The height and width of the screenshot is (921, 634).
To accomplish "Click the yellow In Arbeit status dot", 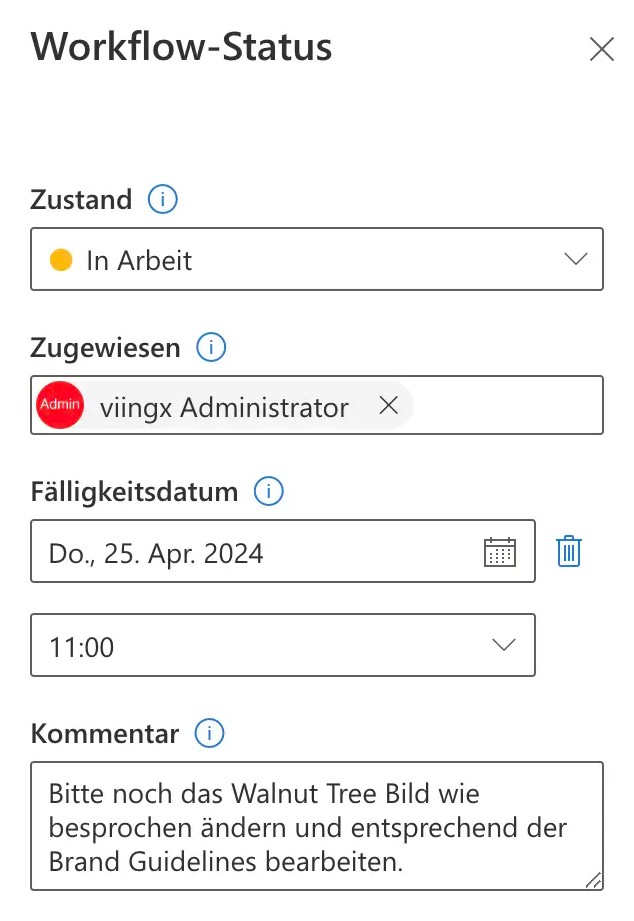I will coord(61,261).
